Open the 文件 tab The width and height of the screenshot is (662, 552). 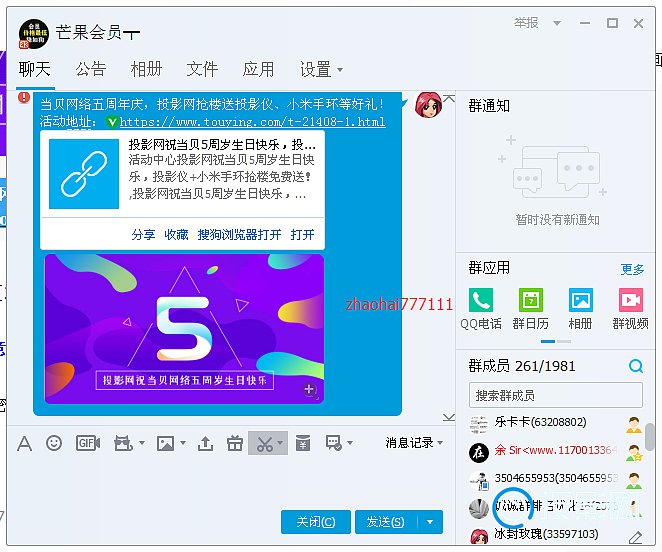coord(202,69)
